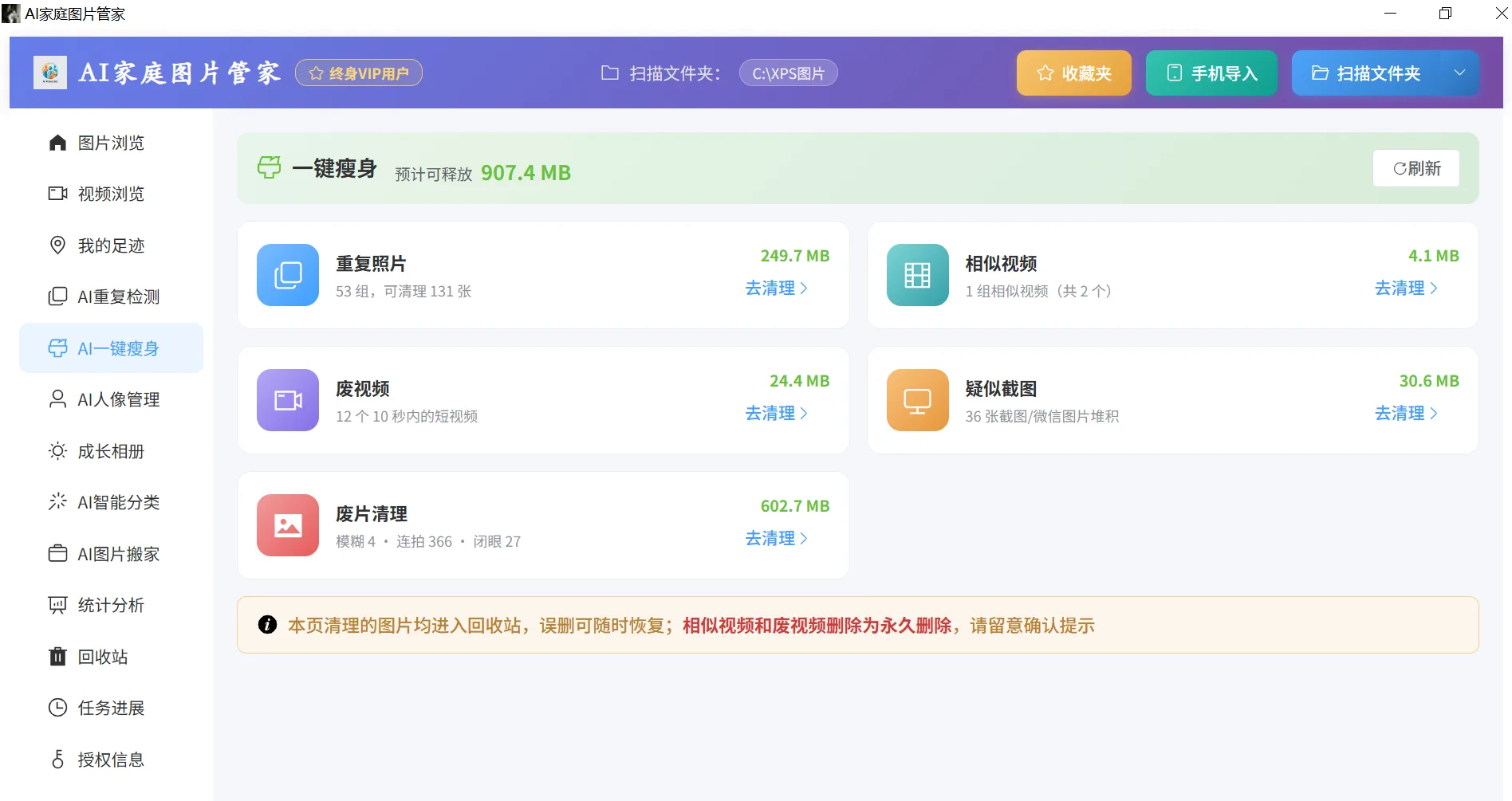Click the duplicate icon beside AI重复检测
The height and width of the screenshot is (801, 1512).
(57, 296)
